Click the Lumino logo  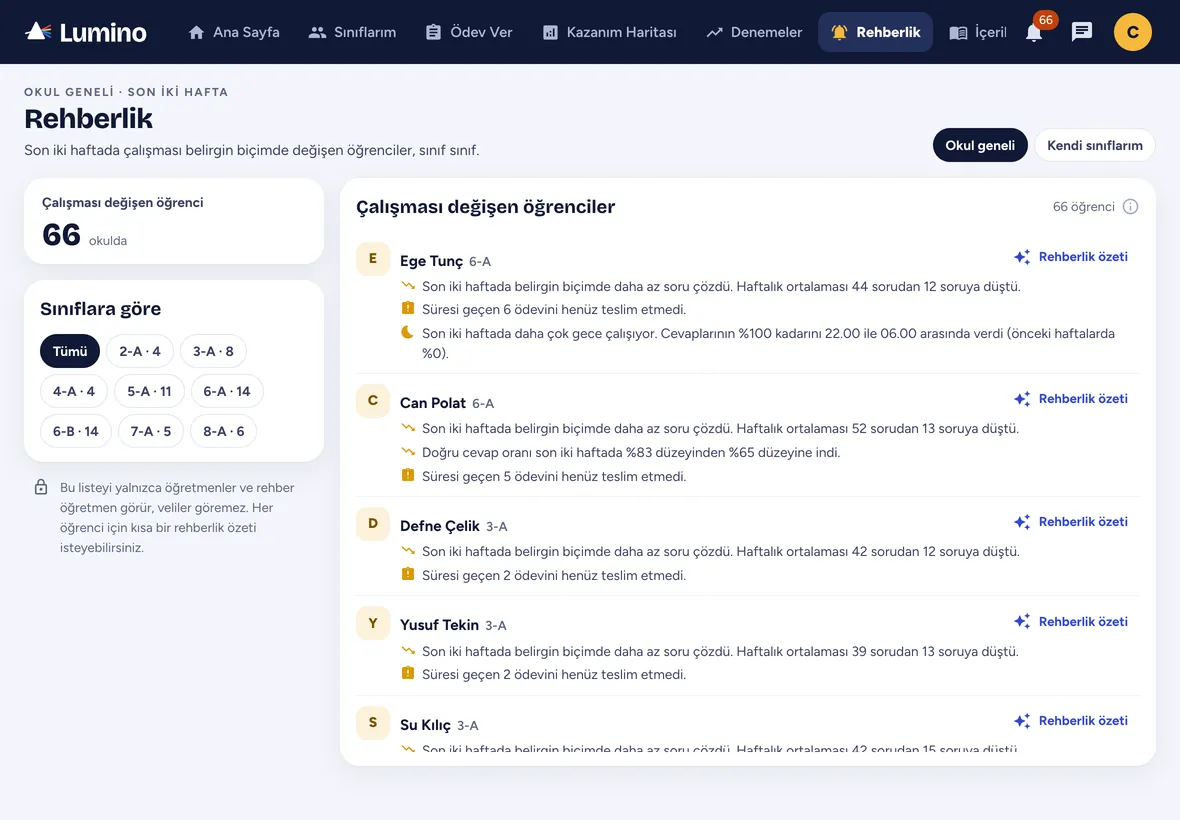(86, 32)
